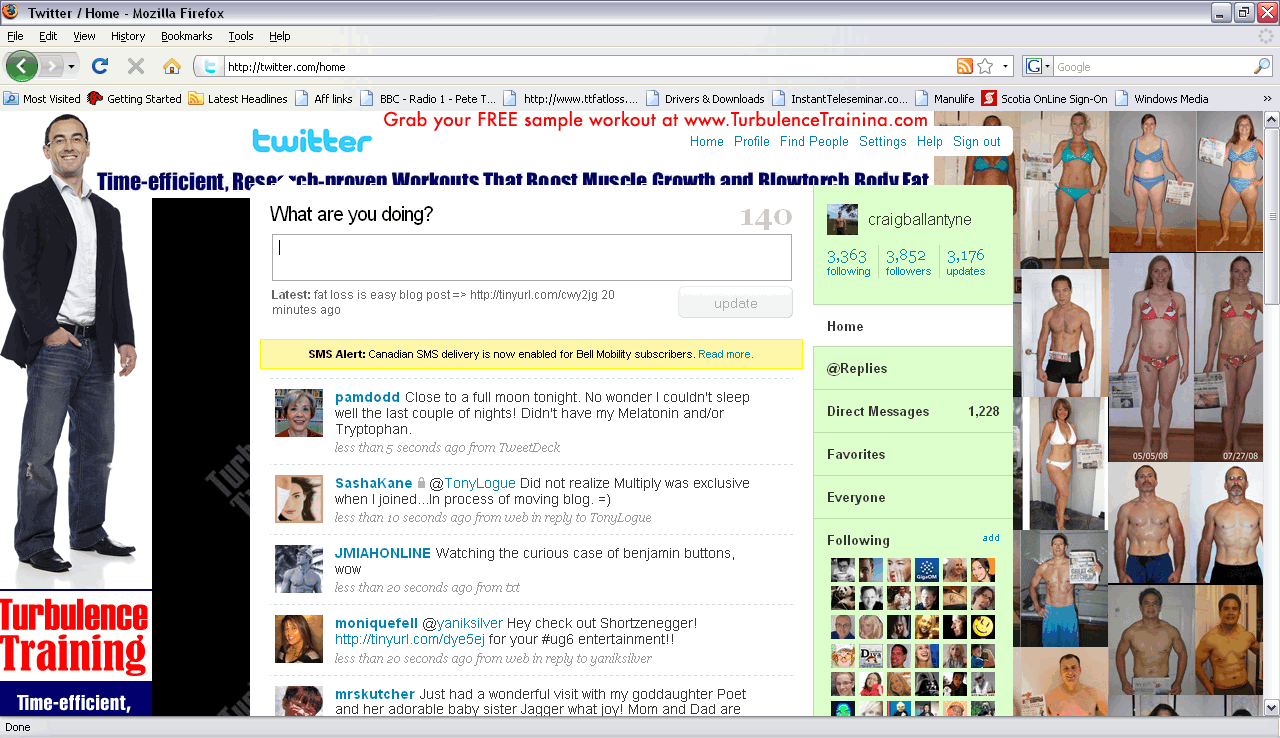
Task: Open pamdodd's profile picture
Action: click(299, 413)
